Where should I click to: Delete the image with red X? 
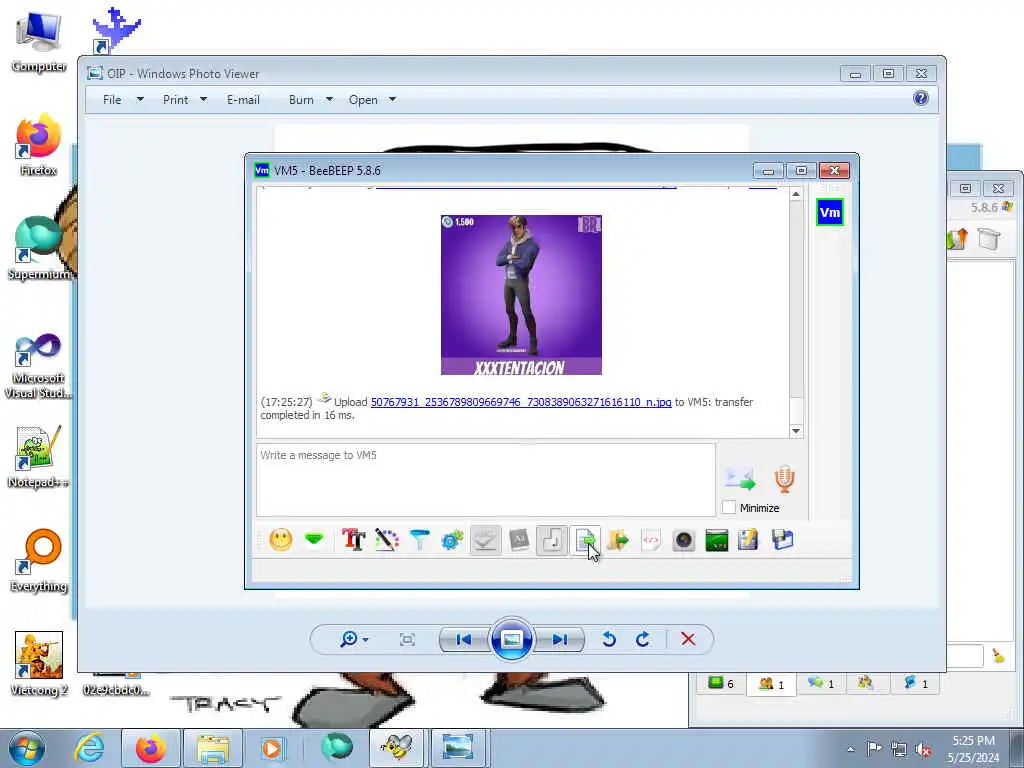tap(688, 639)
